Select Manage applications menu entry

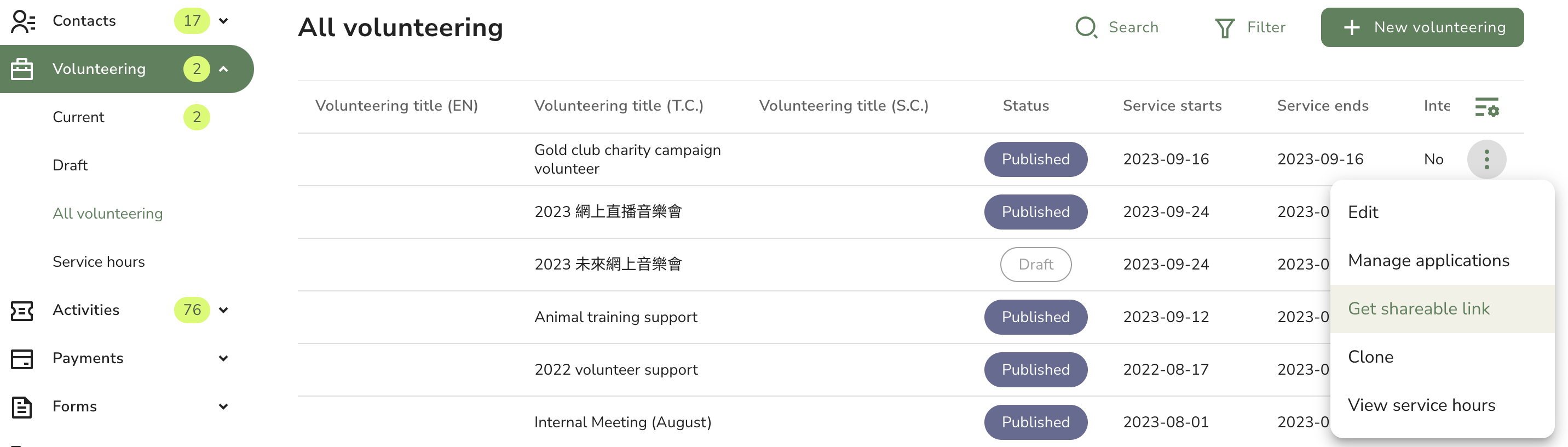tap(1428, 260)
